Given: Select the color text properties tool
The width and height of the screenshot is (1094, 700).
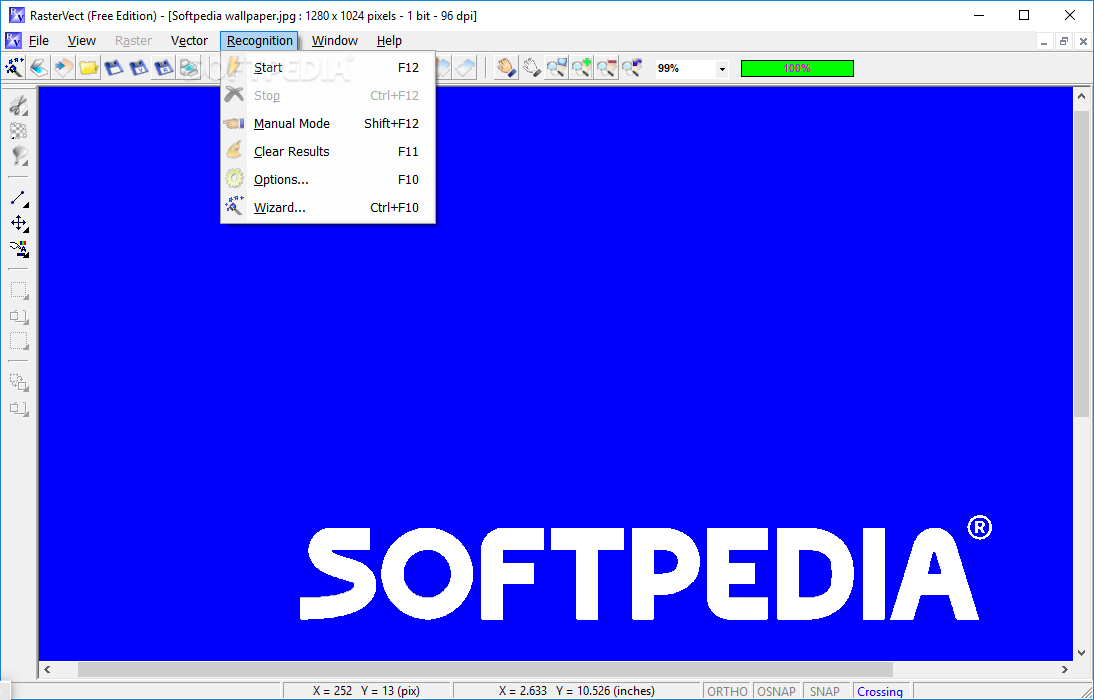Looking at the screenshot, I should (19, 248).
